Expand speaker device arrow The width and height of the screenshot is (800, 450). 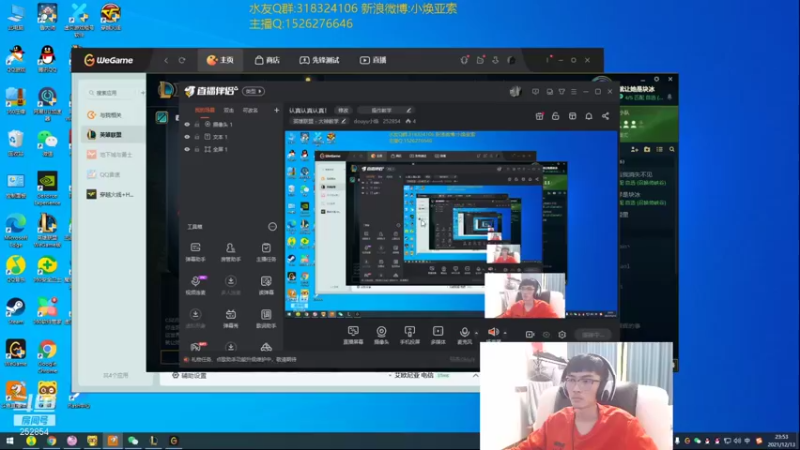505,333
